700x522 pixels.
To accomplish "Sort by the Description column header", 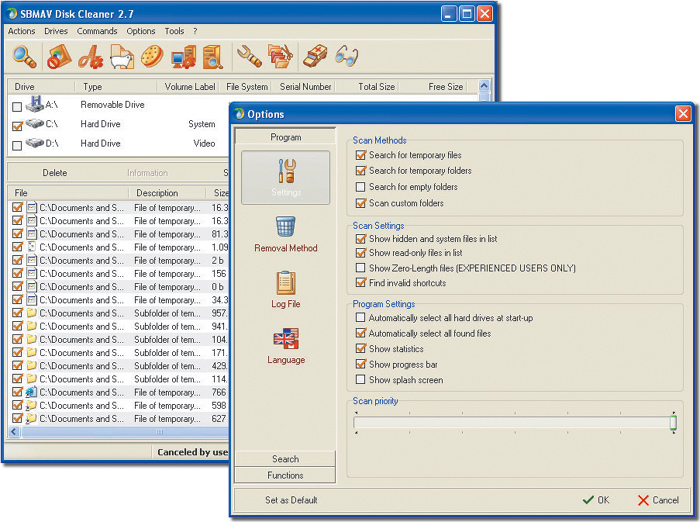I will tap(167, 193).
